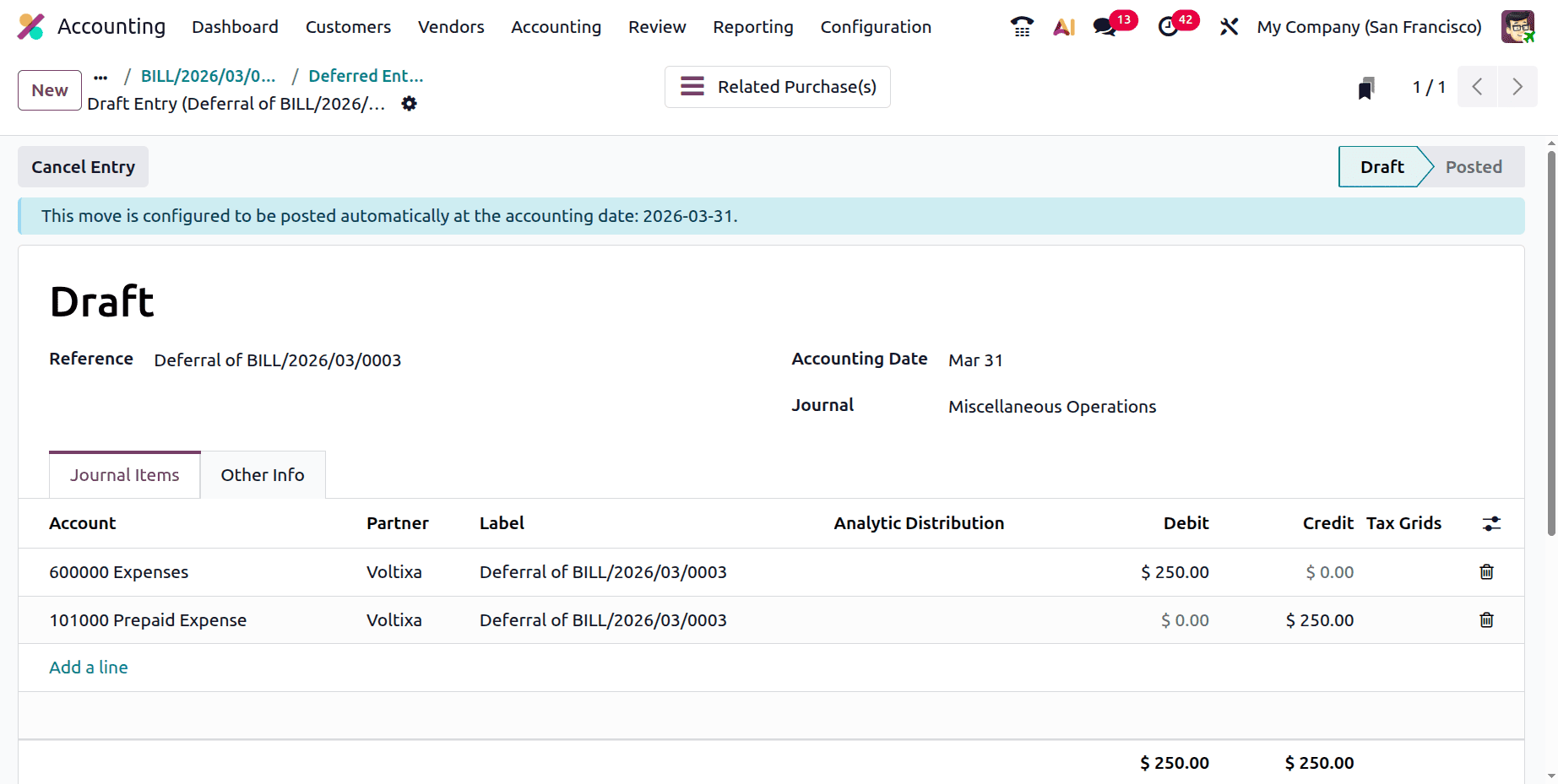The image size is (1558, 784).
Task: Click the Accounting app title
Action: (111, 27)
